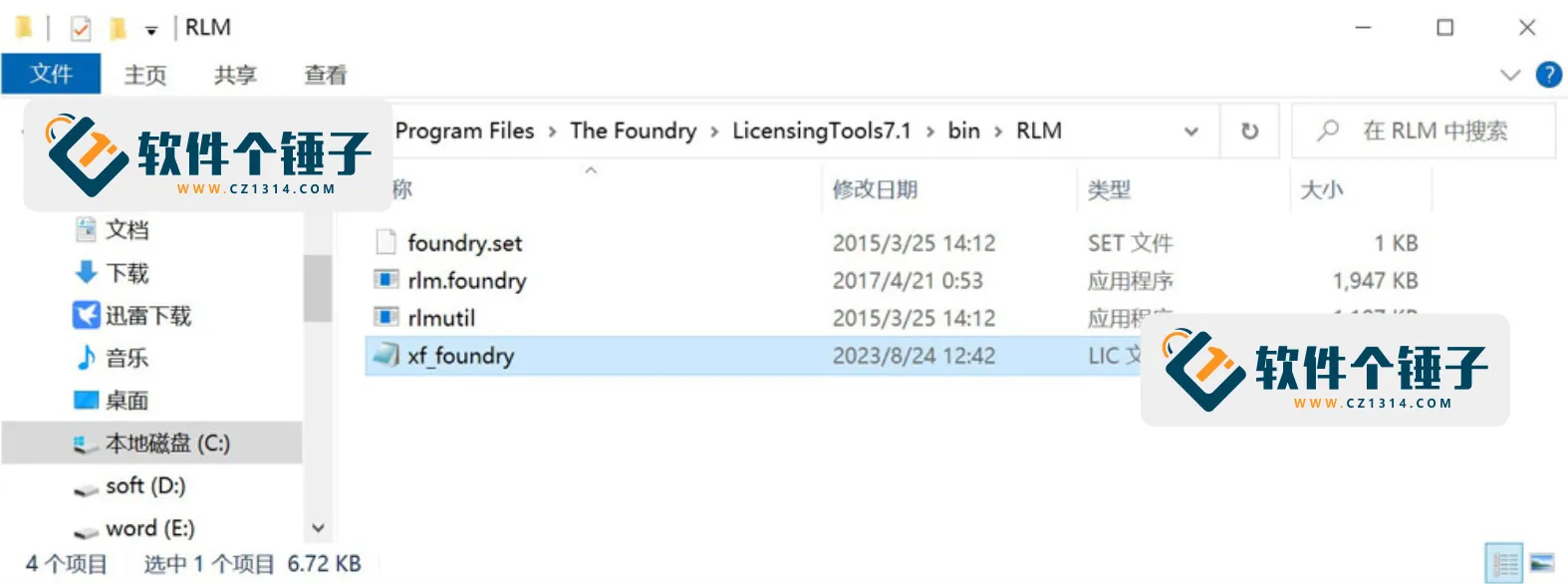Image resolution: width=1568 pixels, height=584 pixels.
Task: Switch to details view icon
Action: click(x=1504, y=564)
